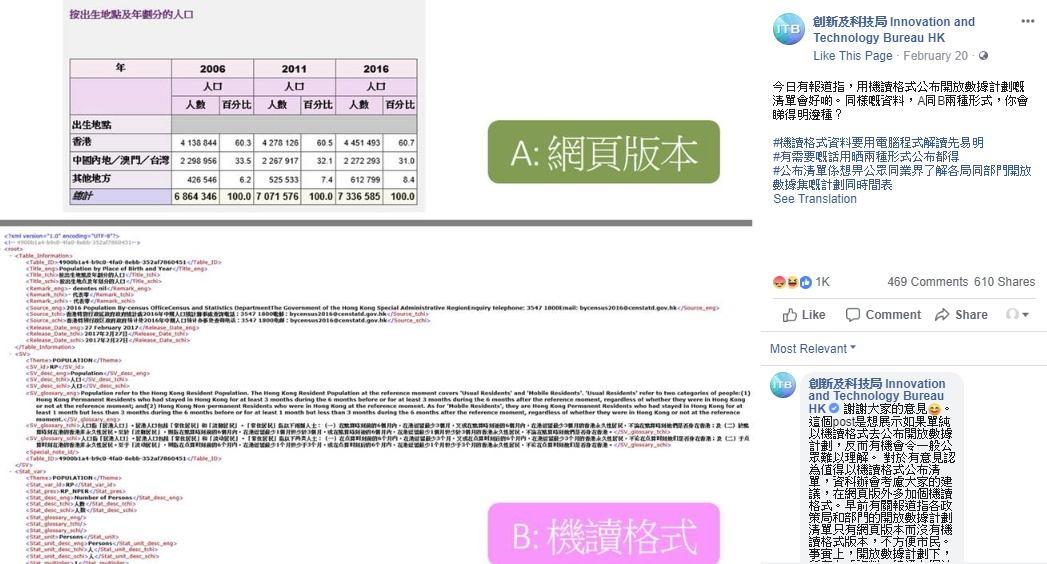Click the total value 7 336 585
1047x564 pixels.
point(359,197)
